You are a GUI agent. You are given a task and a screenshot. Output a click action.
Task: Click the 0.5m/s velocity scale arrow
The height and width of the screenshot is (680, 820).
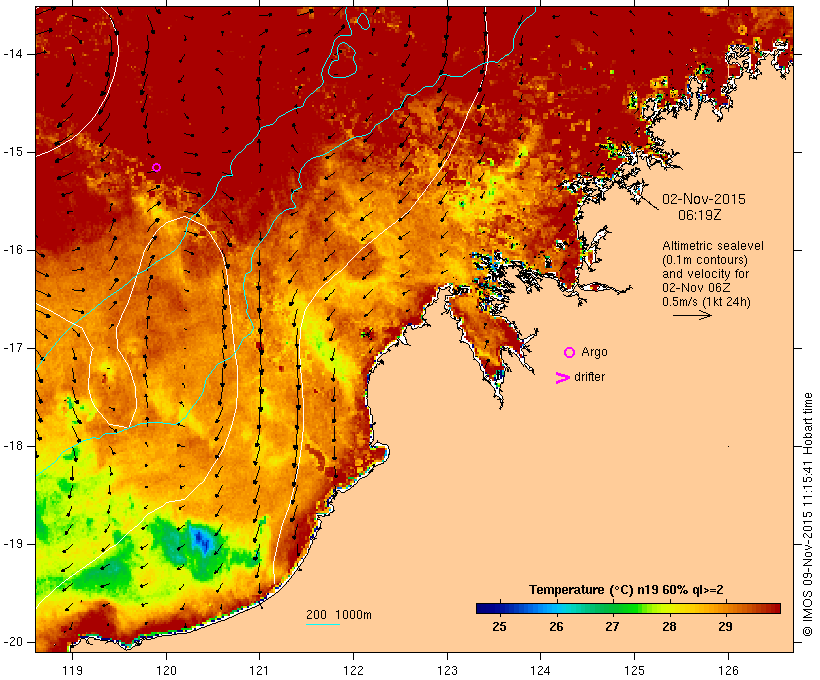pos(692,315)
